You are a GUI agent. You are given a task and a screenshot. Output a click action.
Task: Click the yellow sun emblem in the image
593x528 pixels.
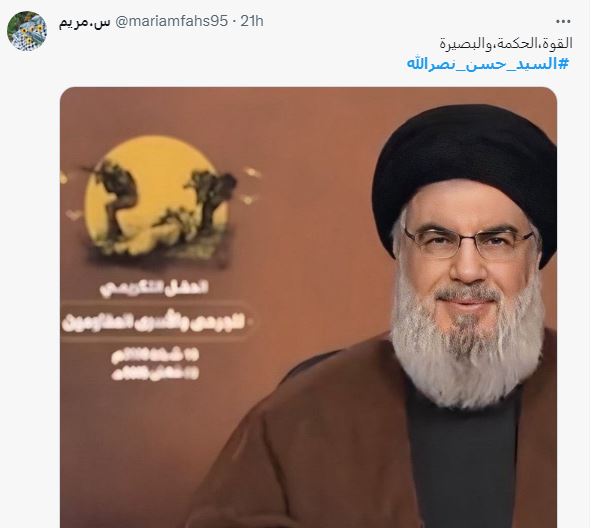point(156,197)
